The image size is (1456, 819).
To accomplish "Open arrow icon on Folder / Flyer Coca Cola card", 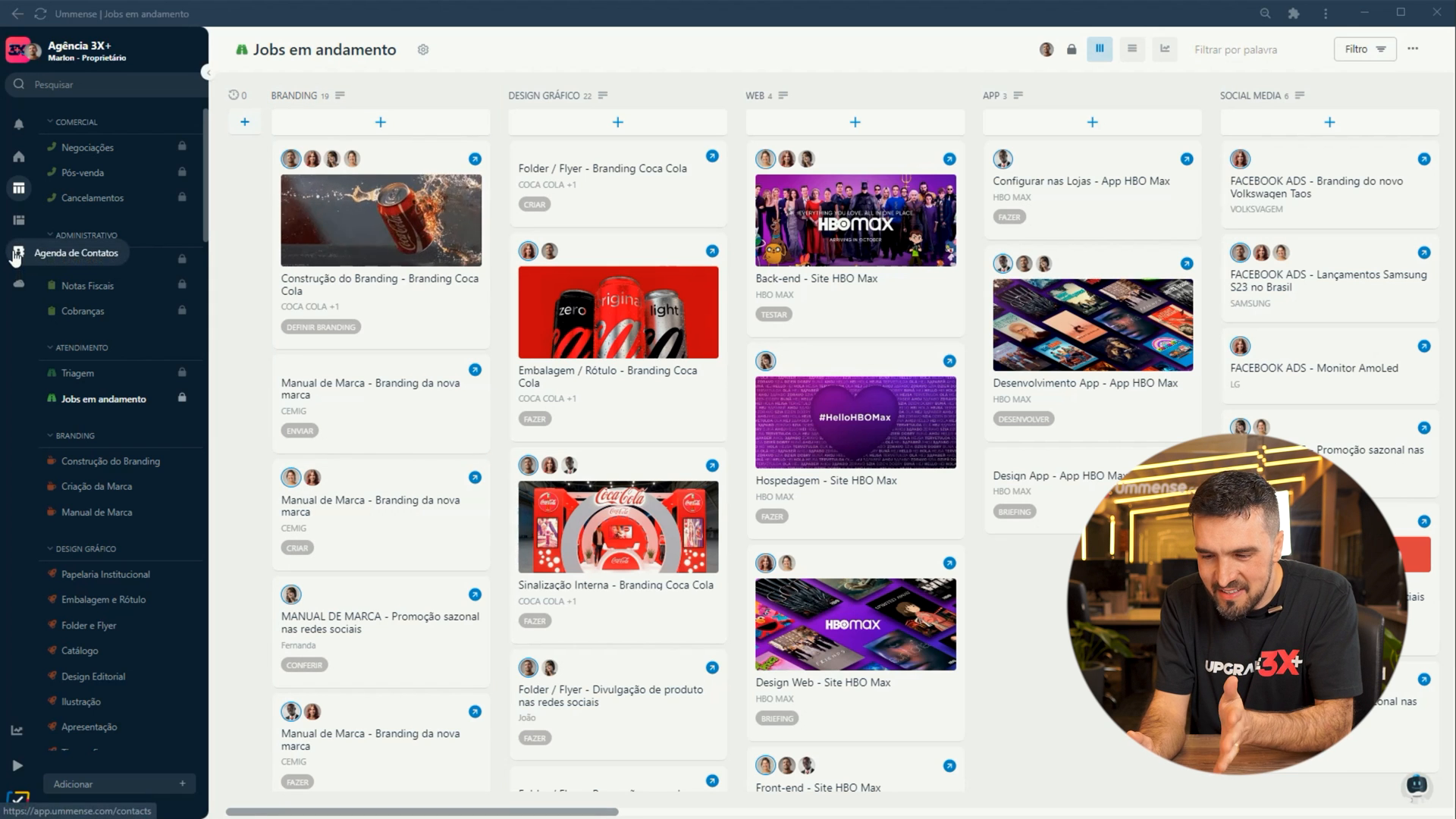I will 712,156.
